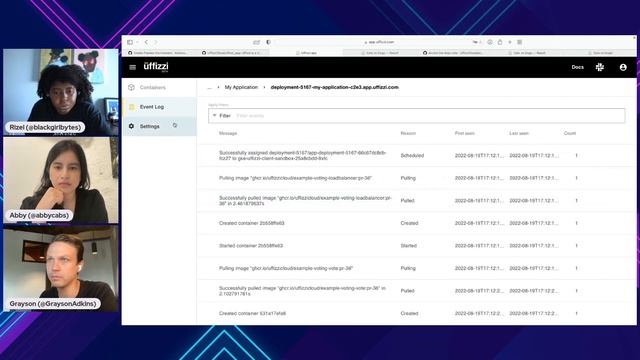This screenshot has height=360, width=640.
Task: Switch to the first GitHub browser tab
Action: [158, 53]
